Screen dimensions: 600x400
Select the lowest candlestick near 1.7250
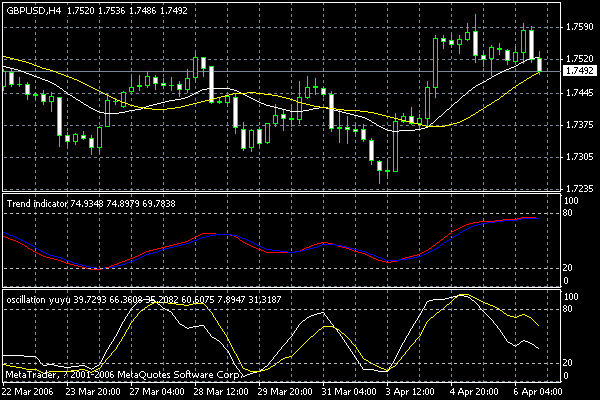(380, 168)
